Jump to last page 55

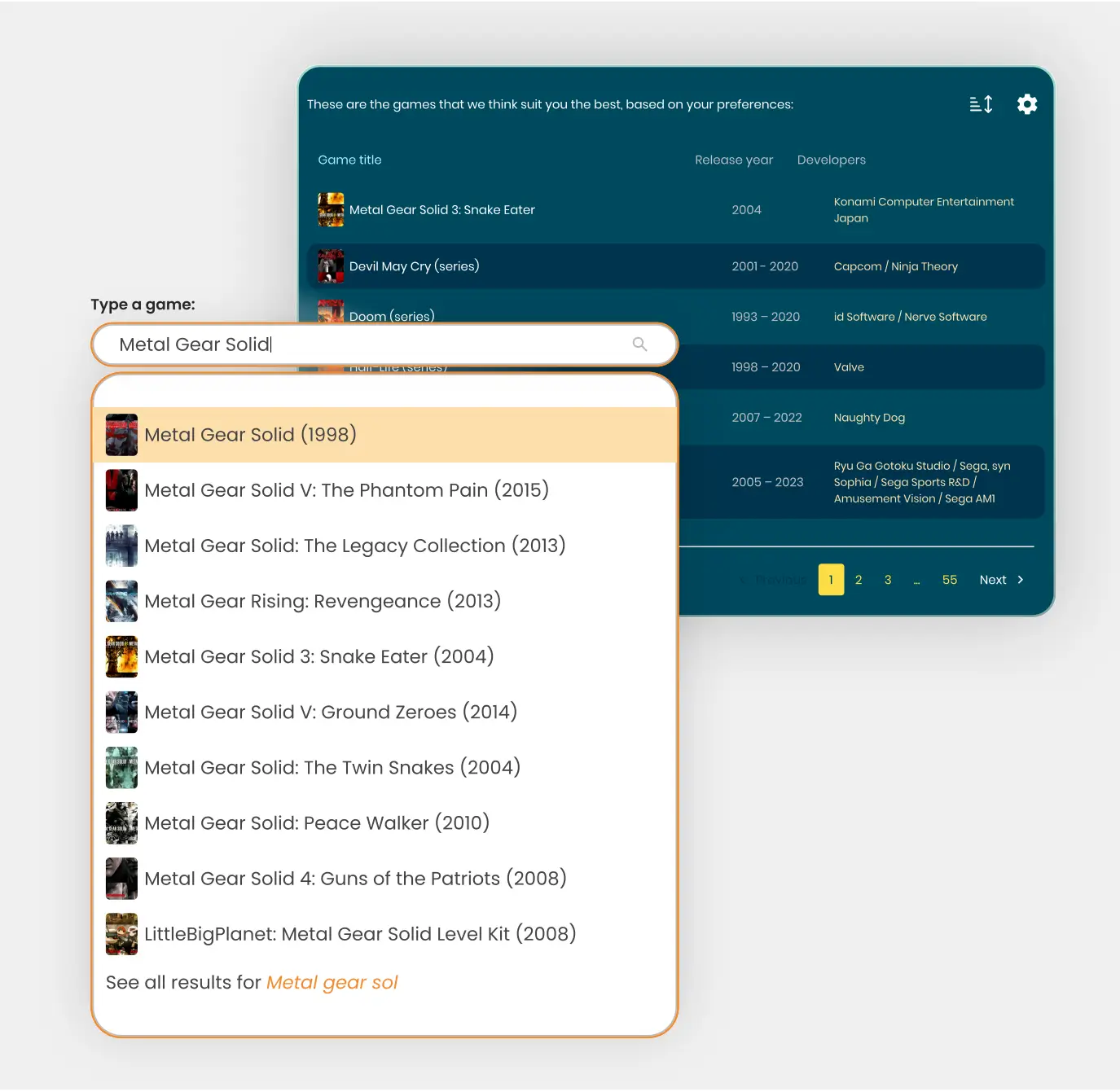pyautogui.click(x=950, y=580)
